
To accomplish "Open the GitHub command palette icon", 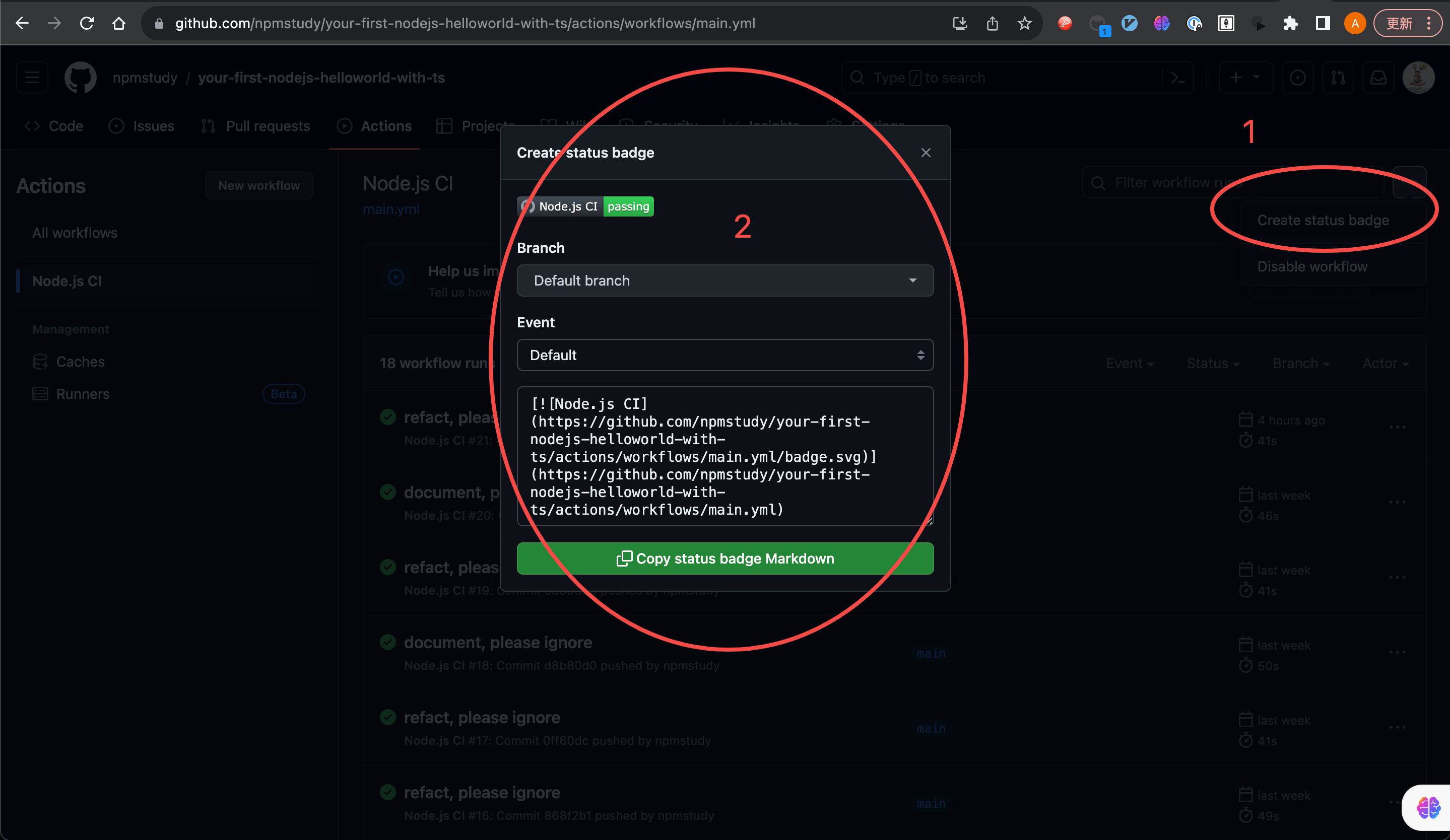I will pos(1178,78).
